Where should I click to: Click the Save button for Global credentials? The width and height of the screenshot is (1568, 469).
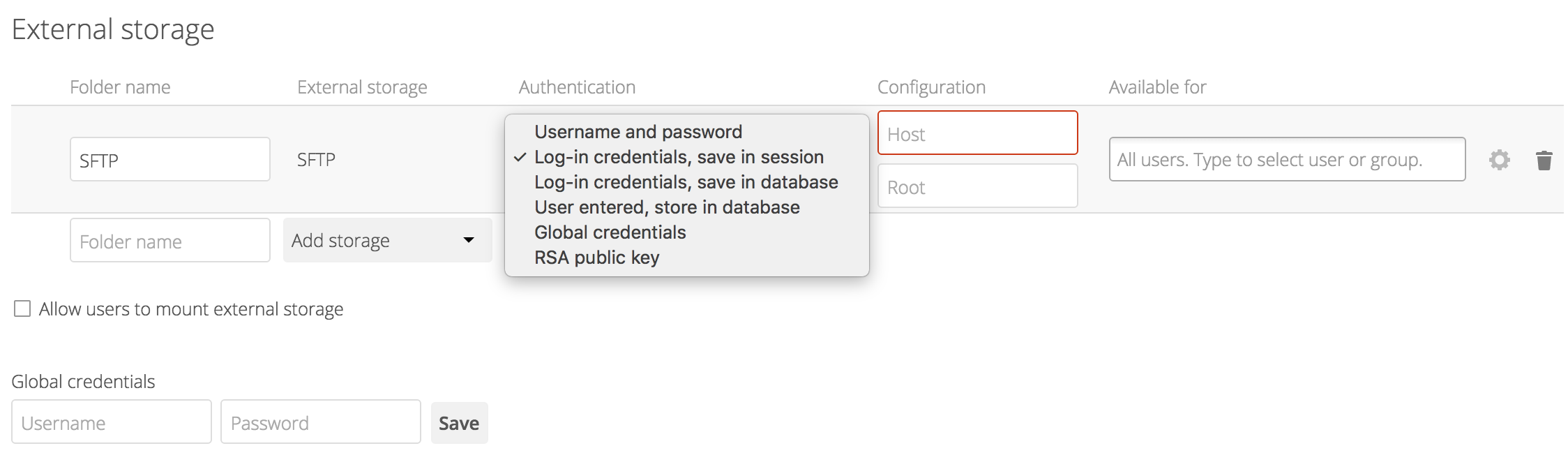pyautogui.click(x=458, y=422)
